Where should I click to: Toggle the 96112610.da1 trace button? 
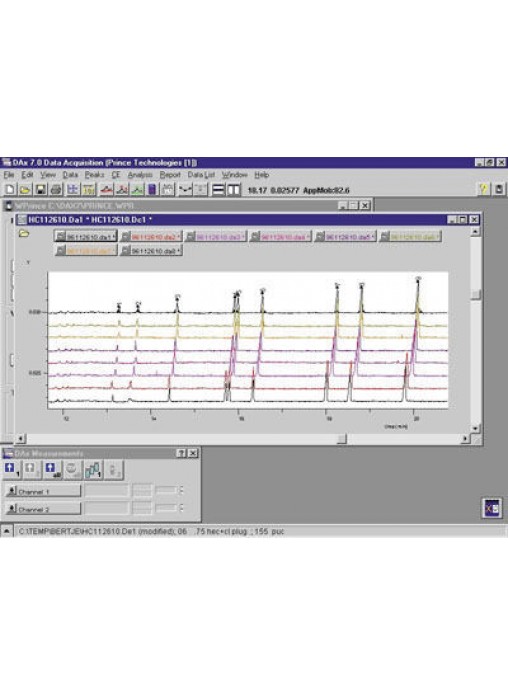point(86,237)
